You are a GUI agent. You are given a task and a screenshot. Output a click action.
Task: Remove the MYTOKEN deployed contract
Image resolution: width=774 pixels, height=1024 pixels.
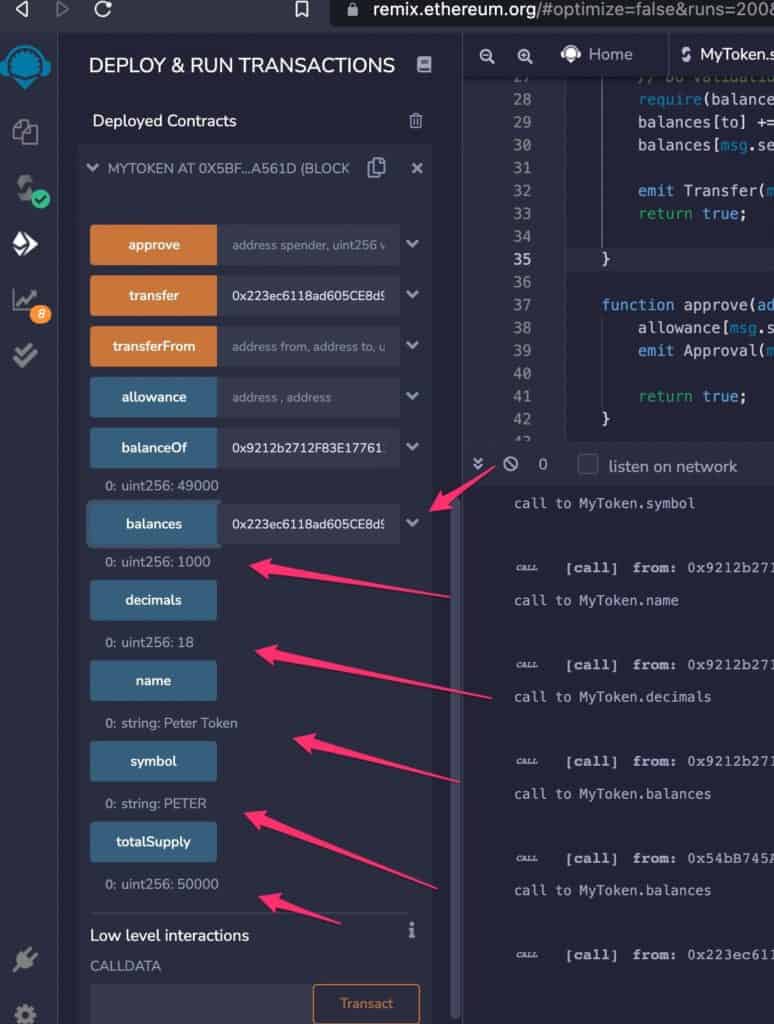click(x=417, y=168)
